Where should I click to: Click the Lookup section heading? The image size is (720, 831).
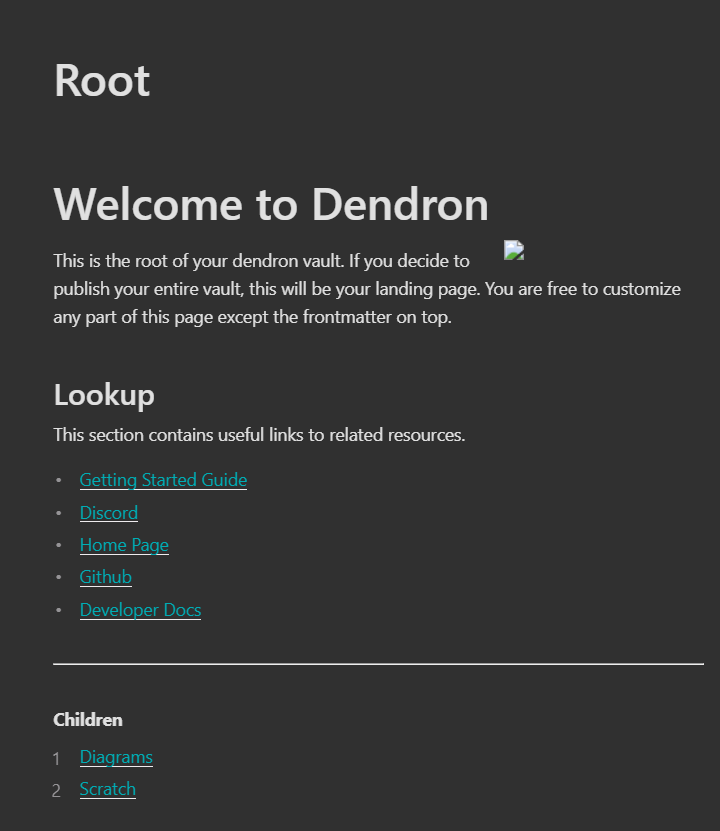pos(104,395)
